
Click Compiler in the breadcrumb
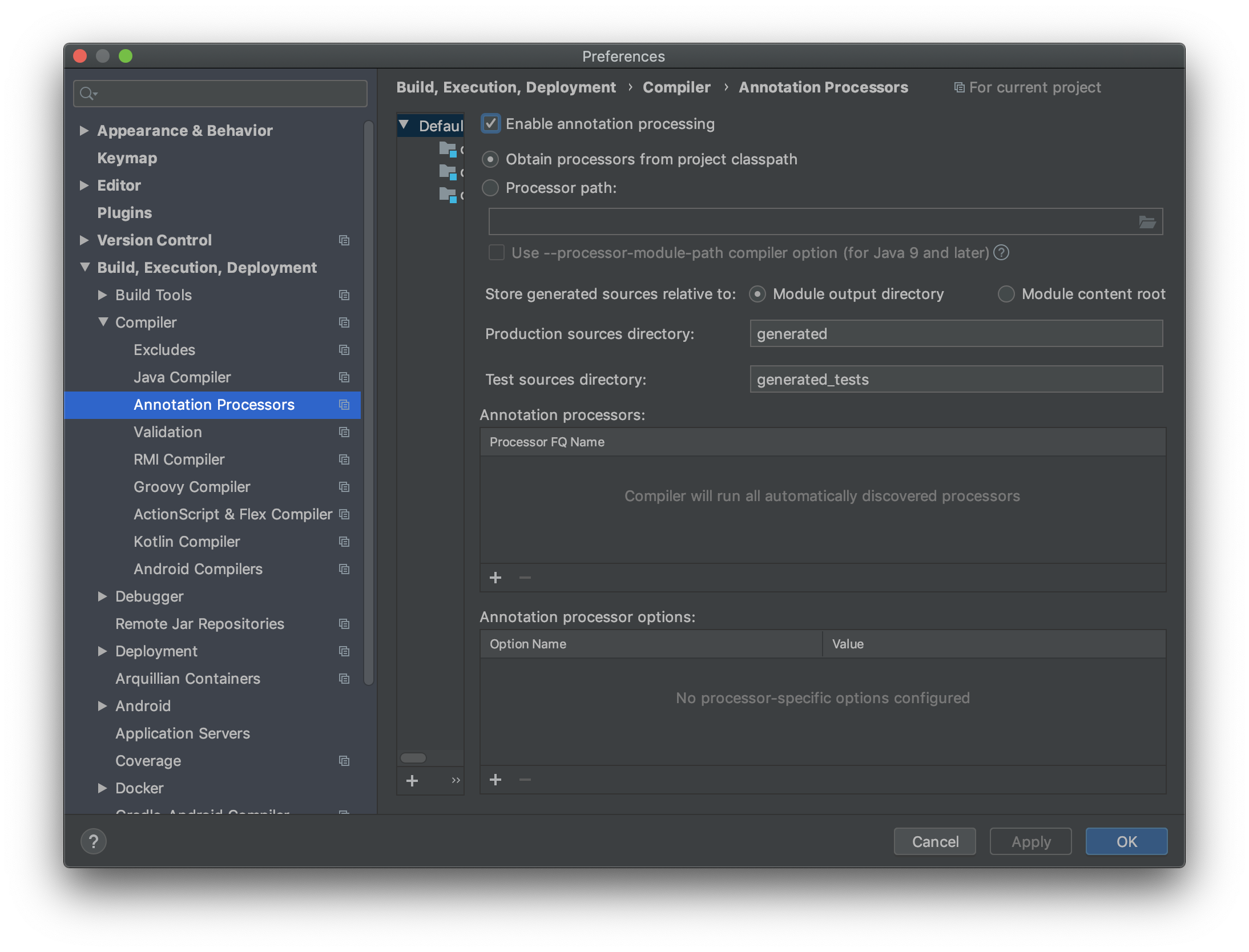tap(676, 87)
